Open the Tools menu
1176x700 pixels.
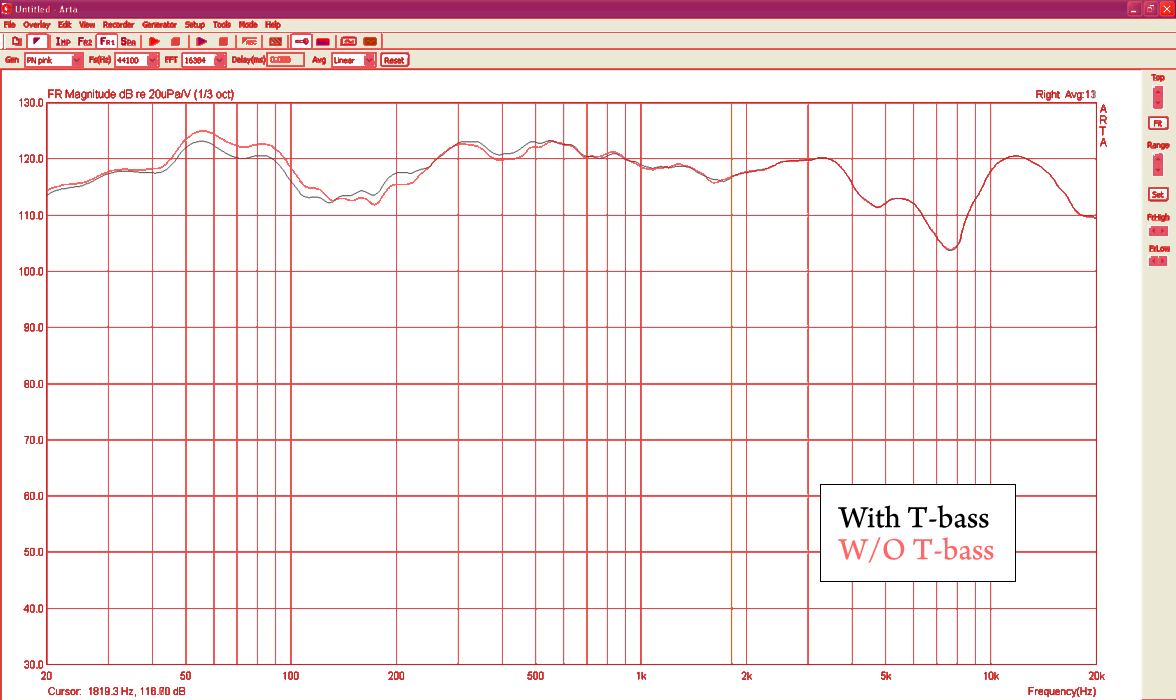click(222, 25)
